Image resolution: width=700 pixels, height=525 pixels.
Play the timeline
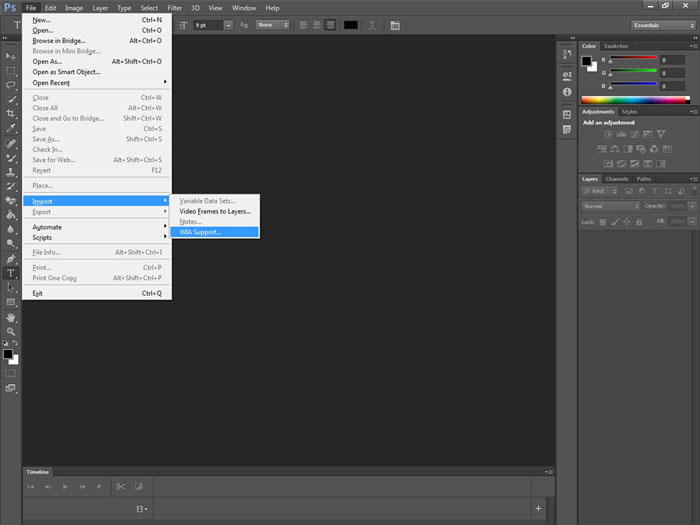[x=65, y=487]
